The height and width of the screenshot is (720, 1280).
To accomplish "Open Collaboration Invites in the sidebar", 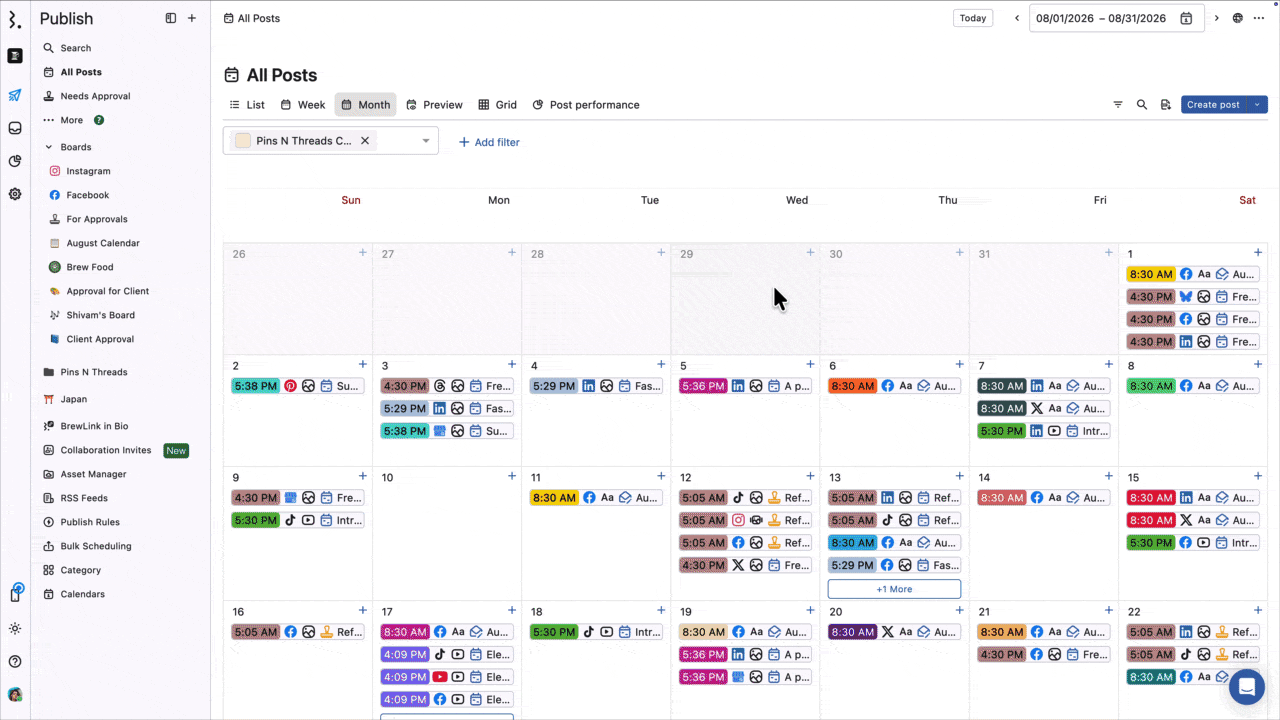I will coord(106,450).
